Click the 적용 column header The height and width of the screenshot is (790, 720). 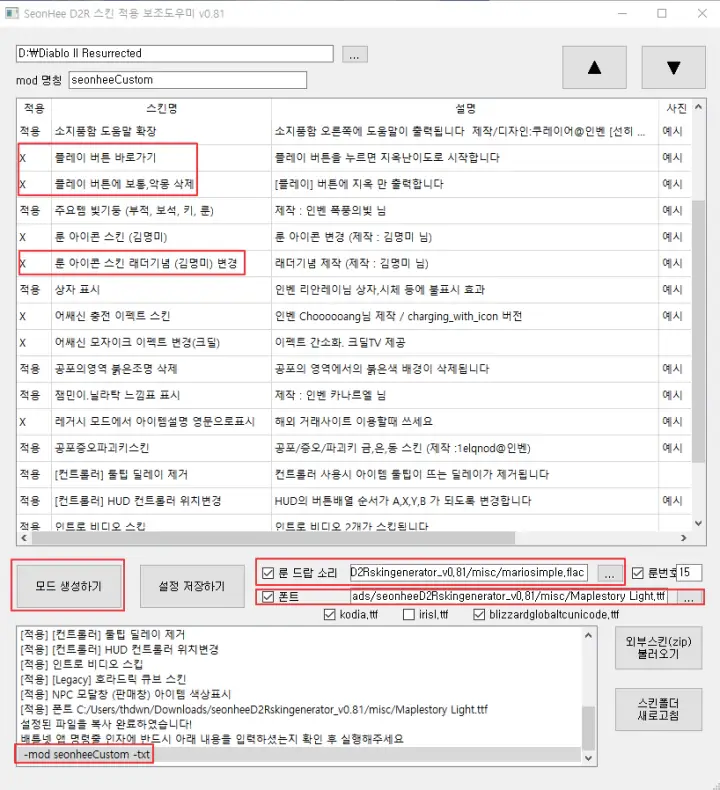point(34,108)
